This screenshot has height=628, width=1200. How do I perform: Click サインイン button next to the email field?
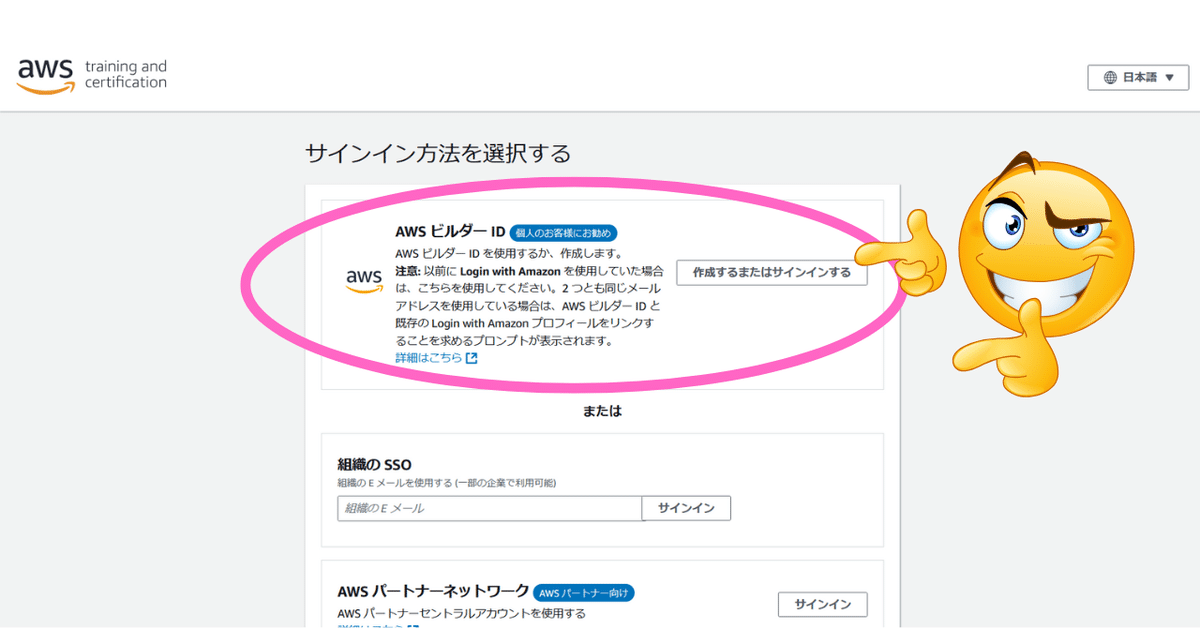pos(686,508)
